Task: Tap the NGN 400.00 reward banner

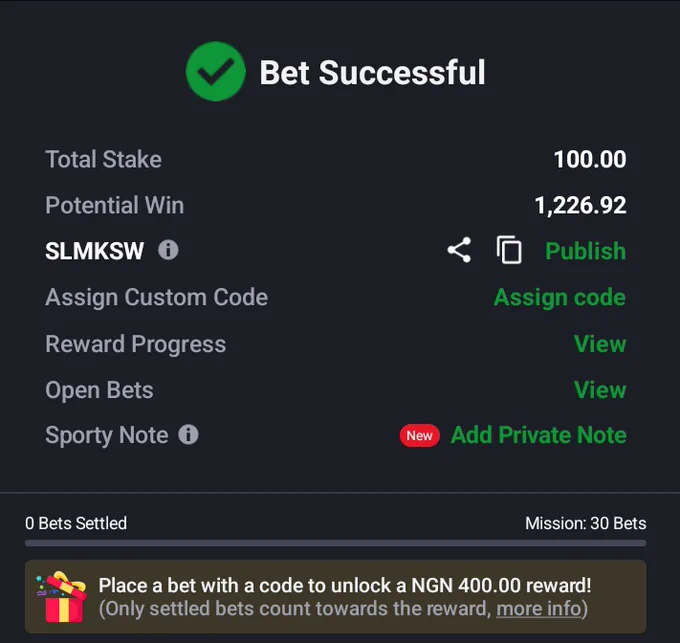Action: [x=336, y=597]
